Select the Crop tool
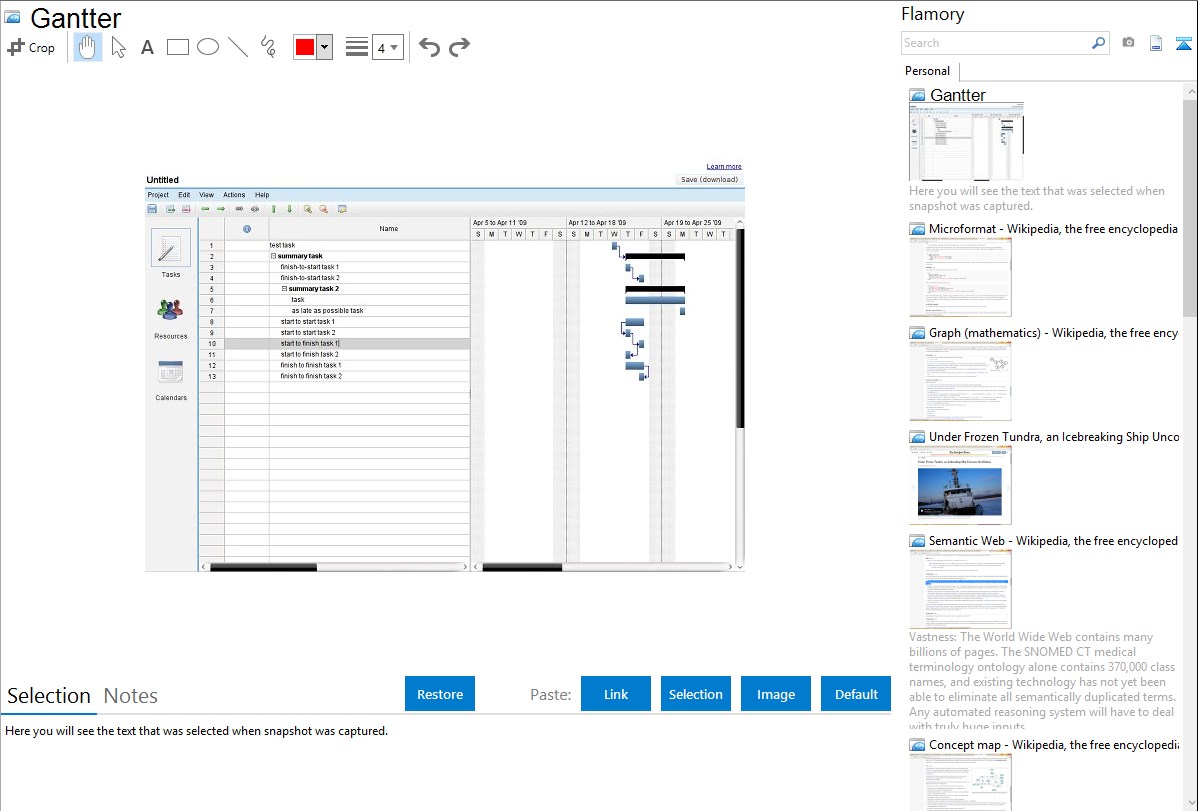Image resolution: width=1198 pixels, height=811 pixels. (31, 47)
